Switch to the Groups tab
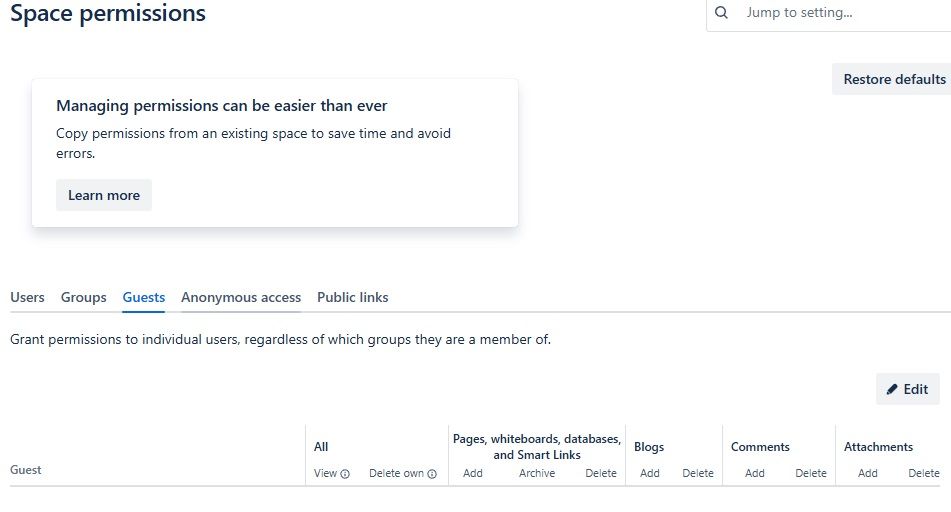The height and width of the screenshot is (512, 951). click(x=84, y=297)
